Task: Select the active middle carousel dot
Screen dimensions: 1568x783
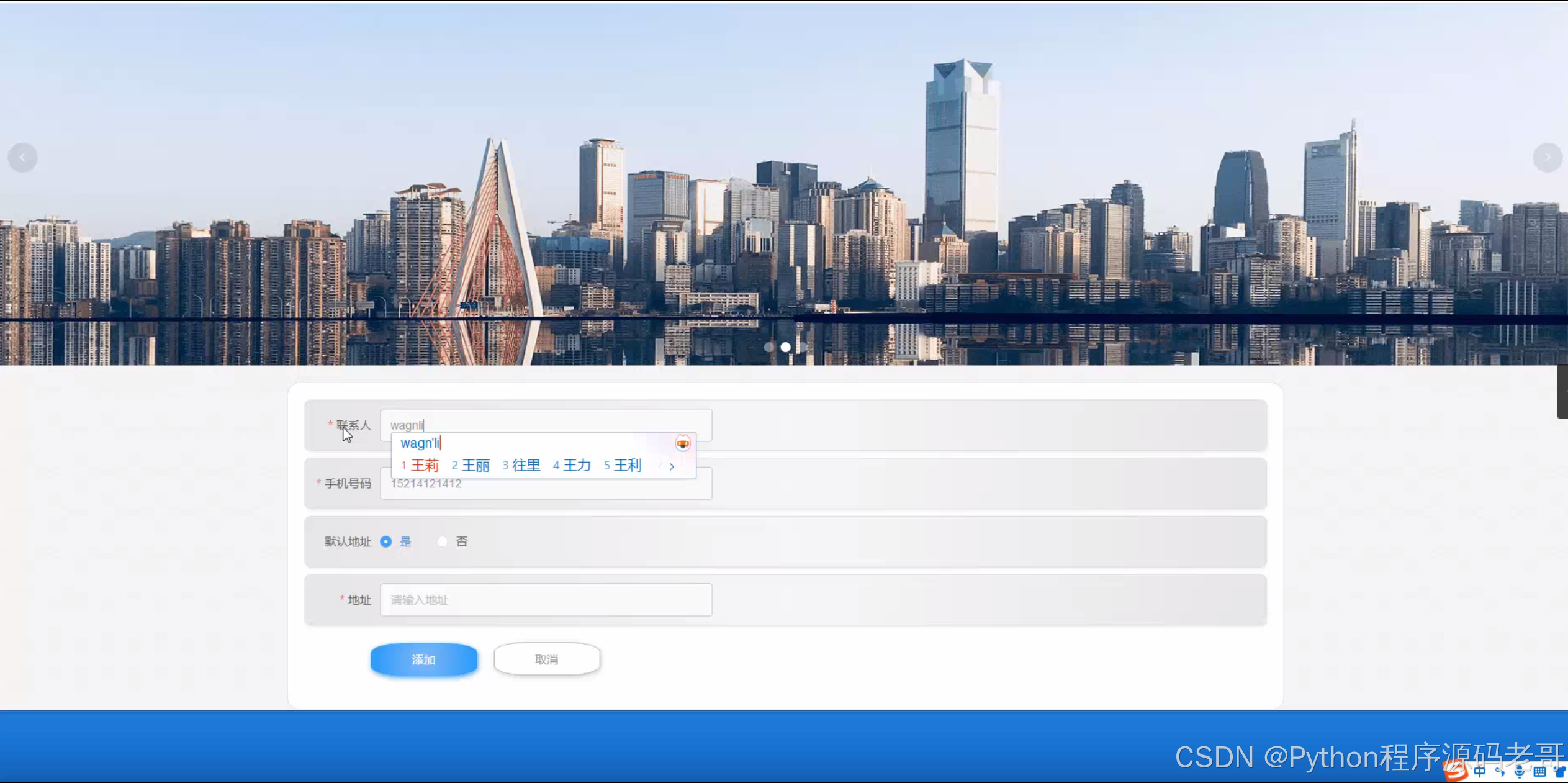Action: click(x=785, y=347)
